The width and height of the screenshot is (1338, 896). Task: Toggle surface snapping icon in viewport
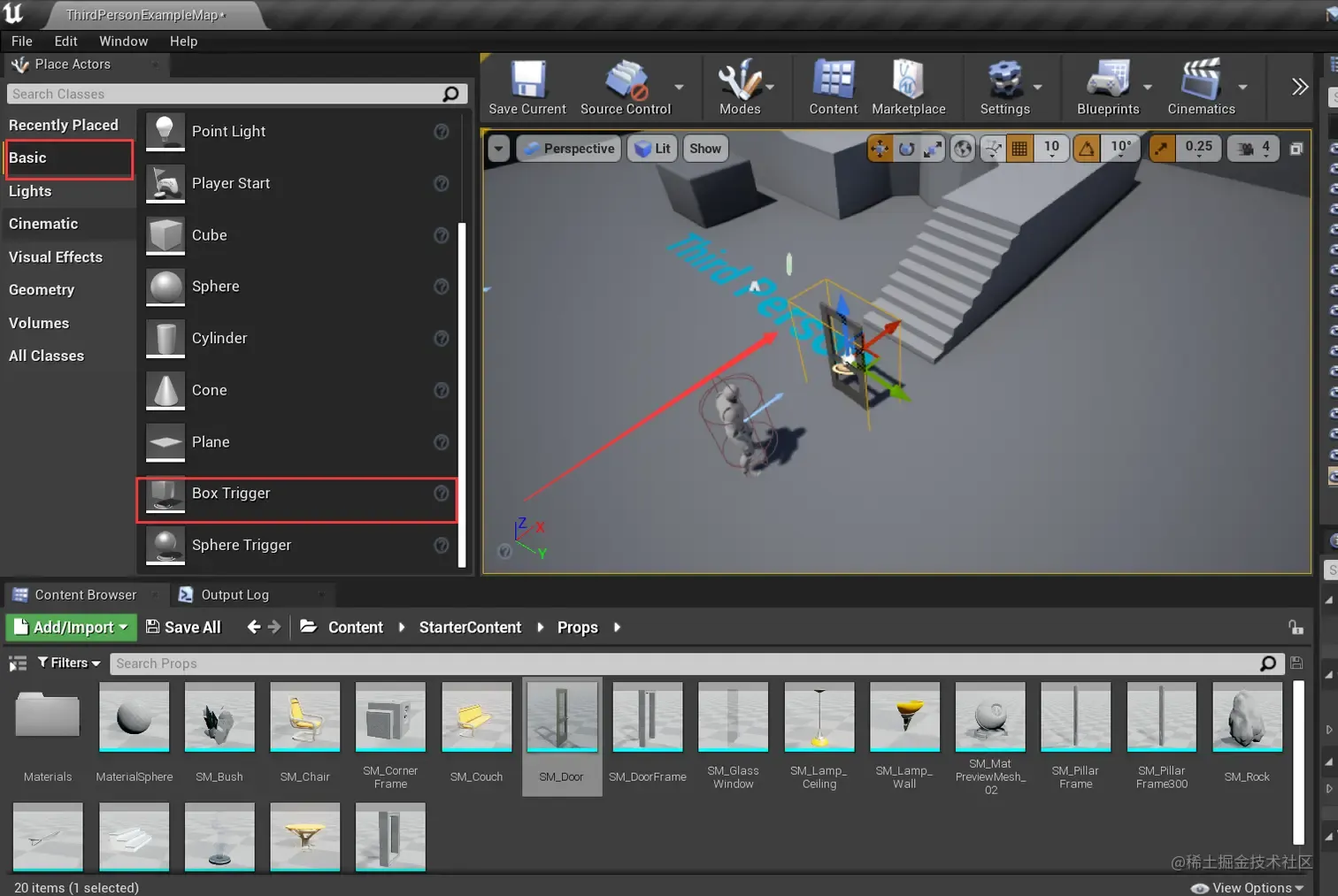(993, 149)
